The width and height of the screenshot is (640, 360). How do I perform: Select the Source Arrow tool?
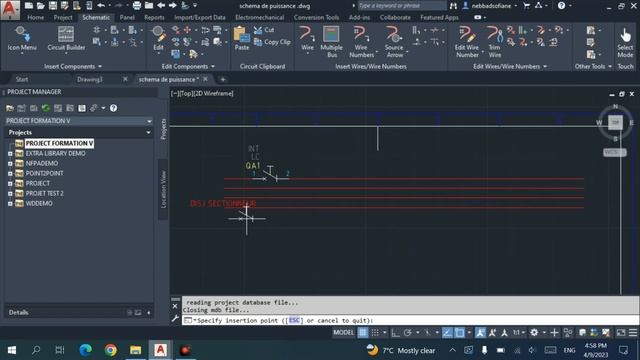click(394, 42)
